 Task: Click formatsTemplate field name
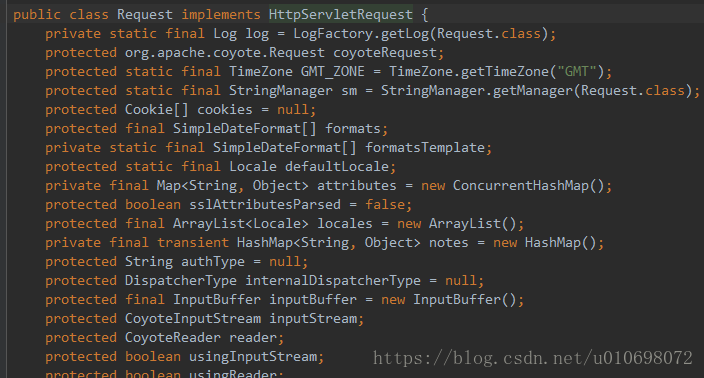point(425,148)
